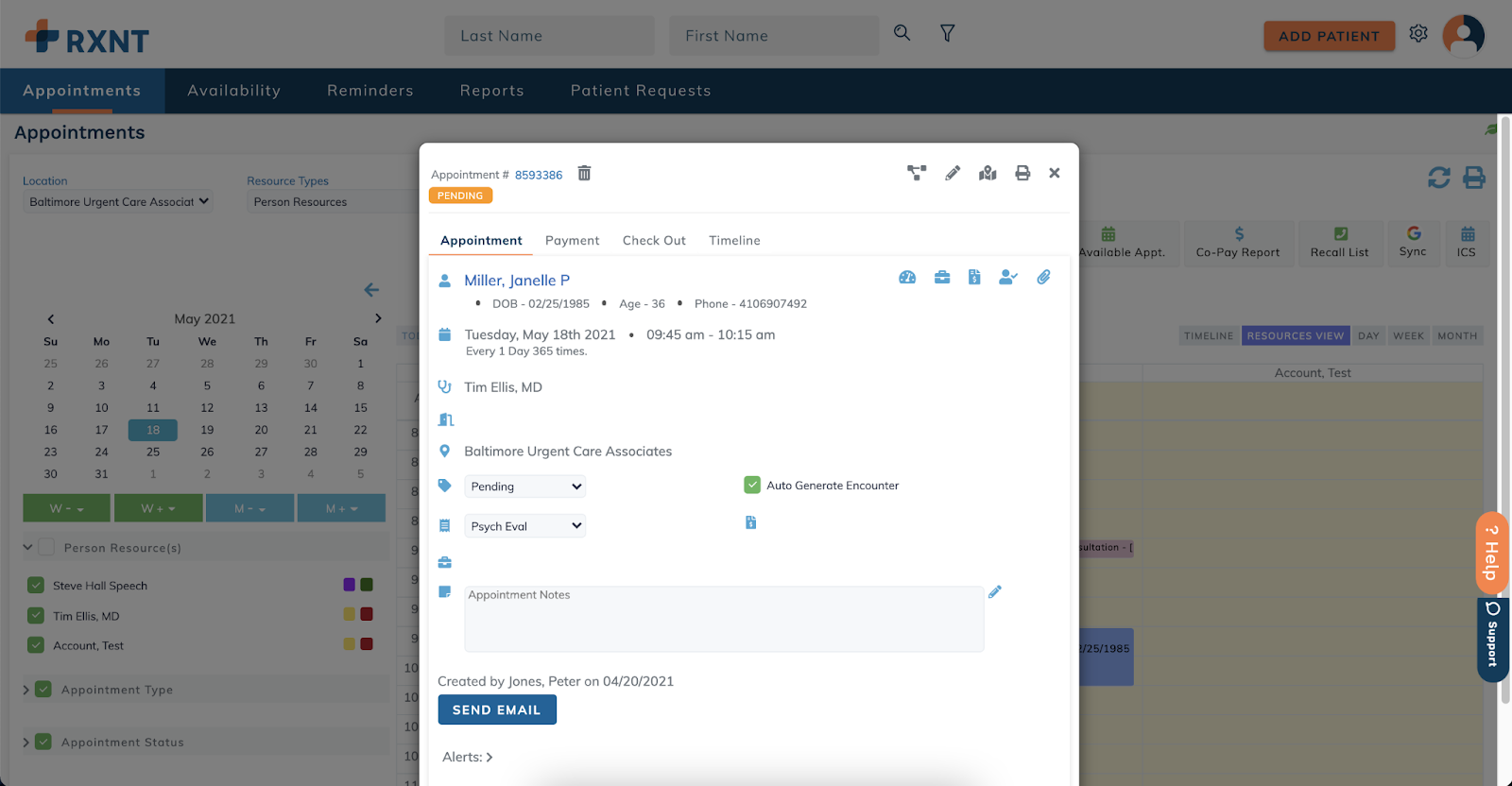
Task: Edit appointment notes with the pencil icon
Action: (x=995, y=592)
